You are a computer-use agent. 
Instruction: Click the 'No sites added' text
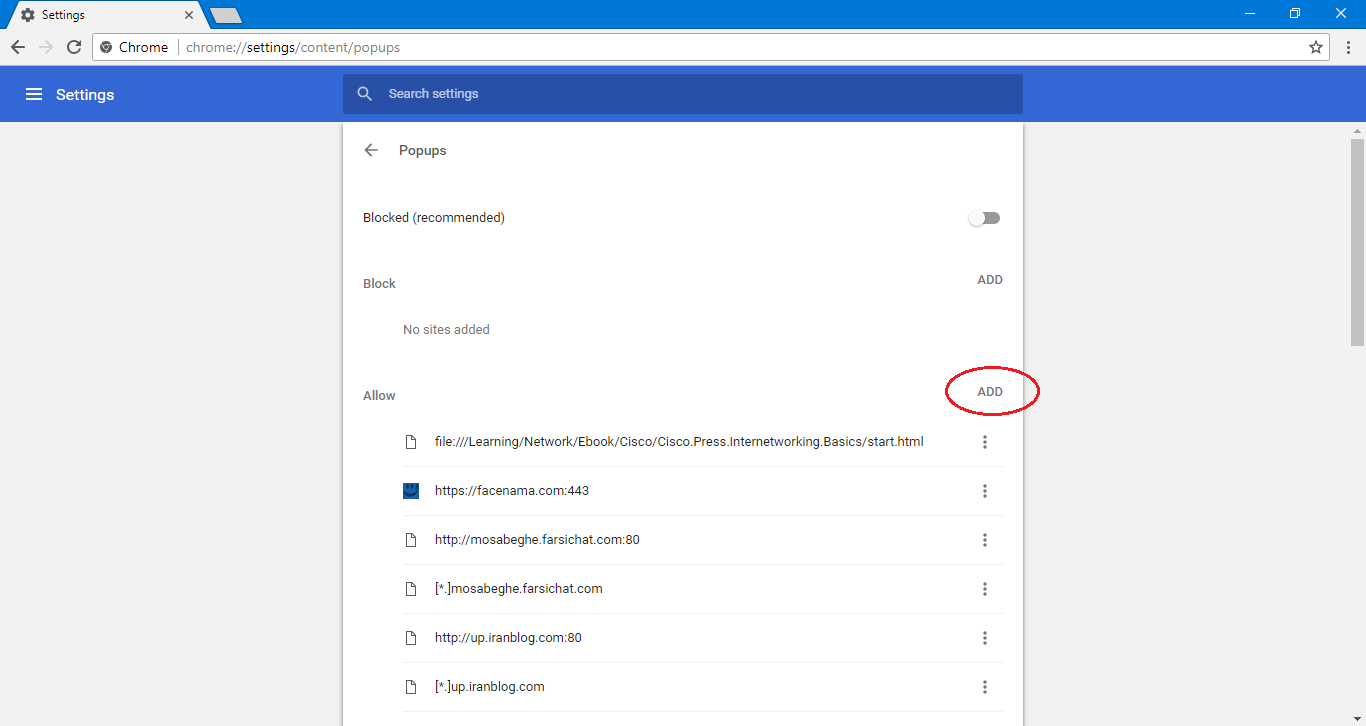[446, 330]
